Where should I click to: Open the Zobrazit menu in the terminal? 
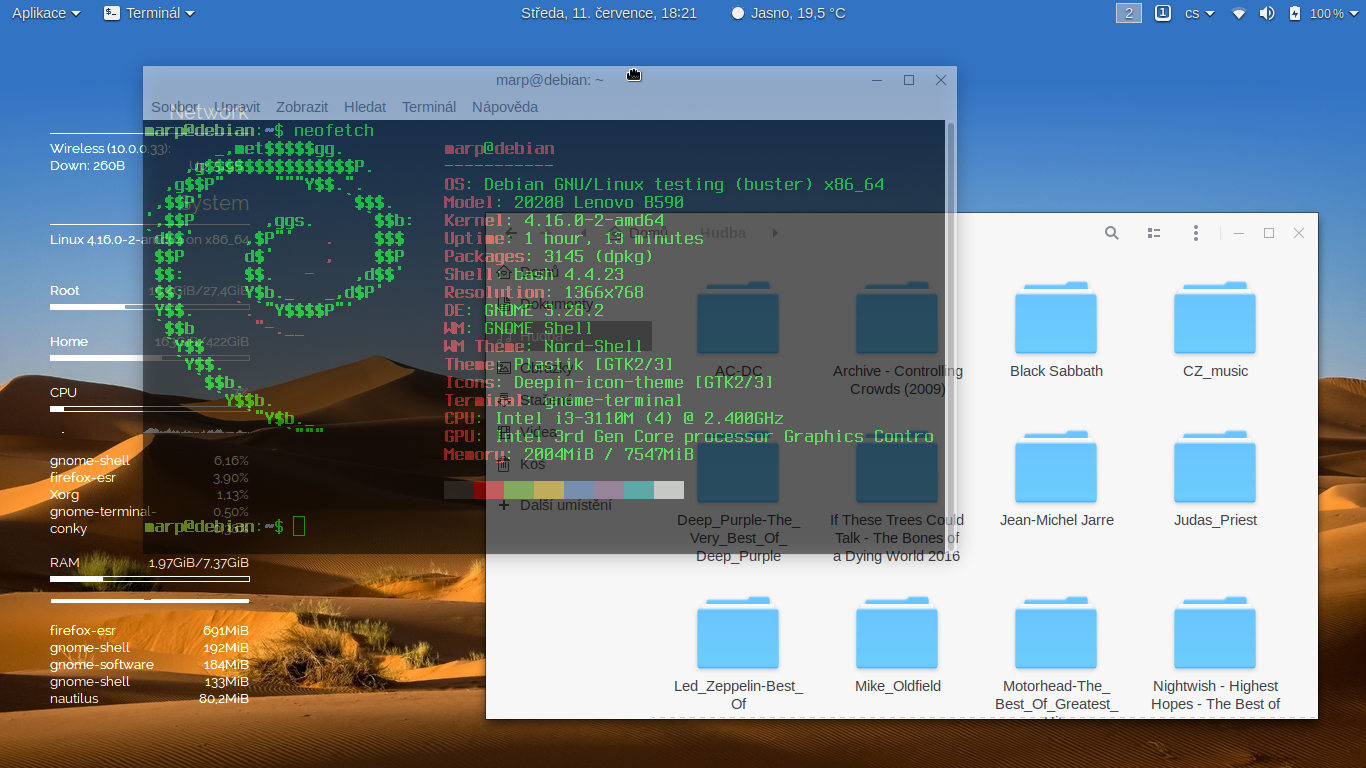[x=302, y=107]
